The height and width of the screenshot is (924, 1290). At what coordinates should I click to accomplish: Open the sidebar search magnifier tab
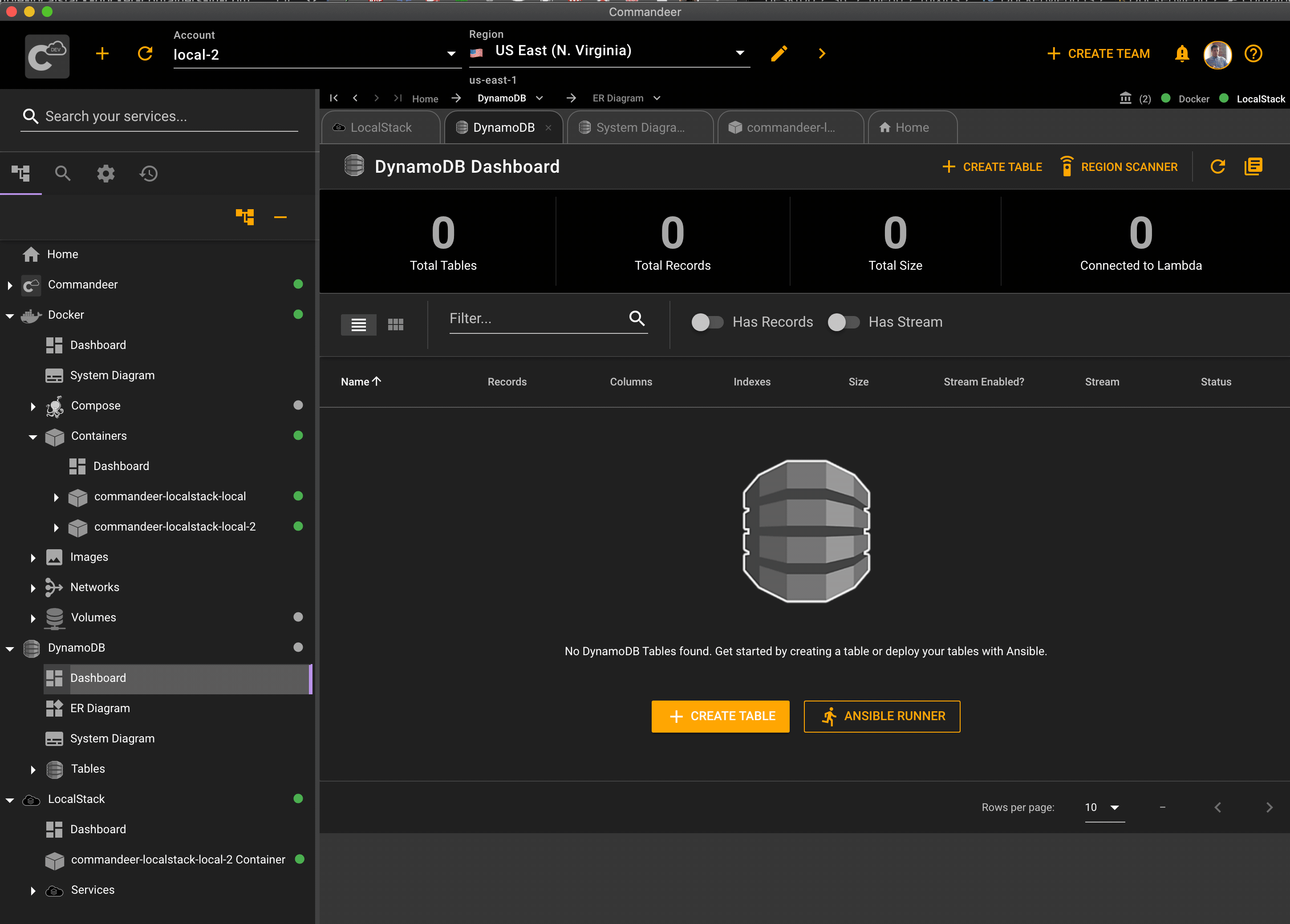[x=63, y=174]
